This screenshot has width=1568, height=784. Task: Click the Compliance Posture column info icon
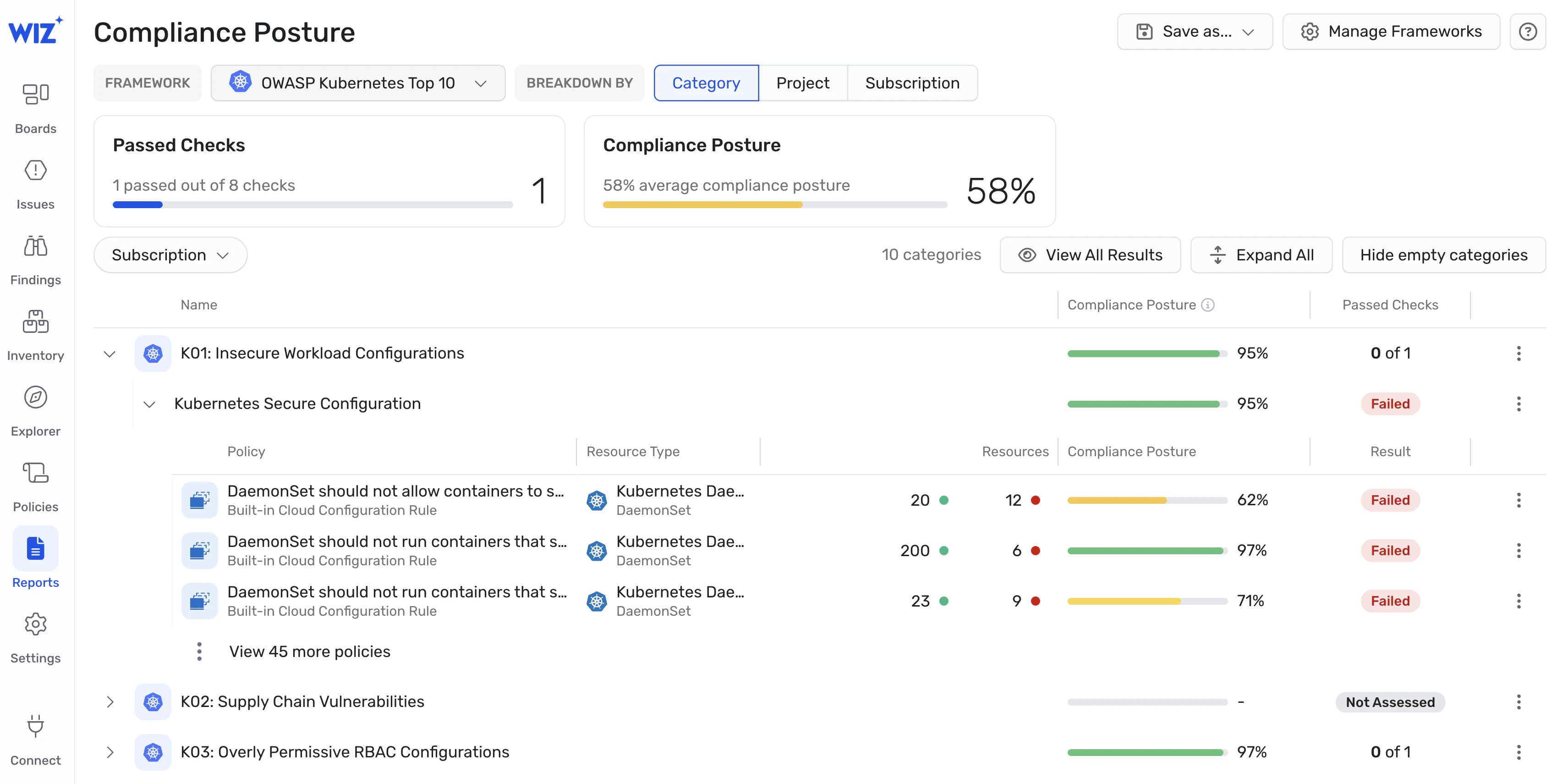coord(1208,305)
